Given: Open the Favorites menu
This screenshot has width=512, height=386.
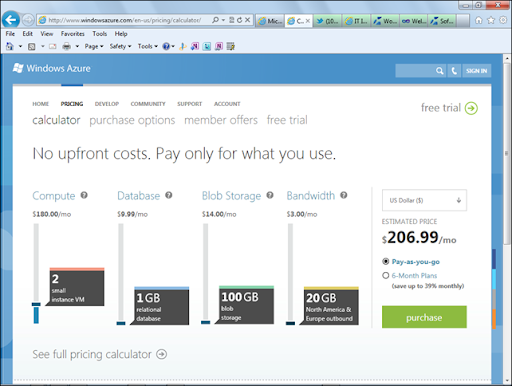Looking at the screenshot, I should (72, 34).
